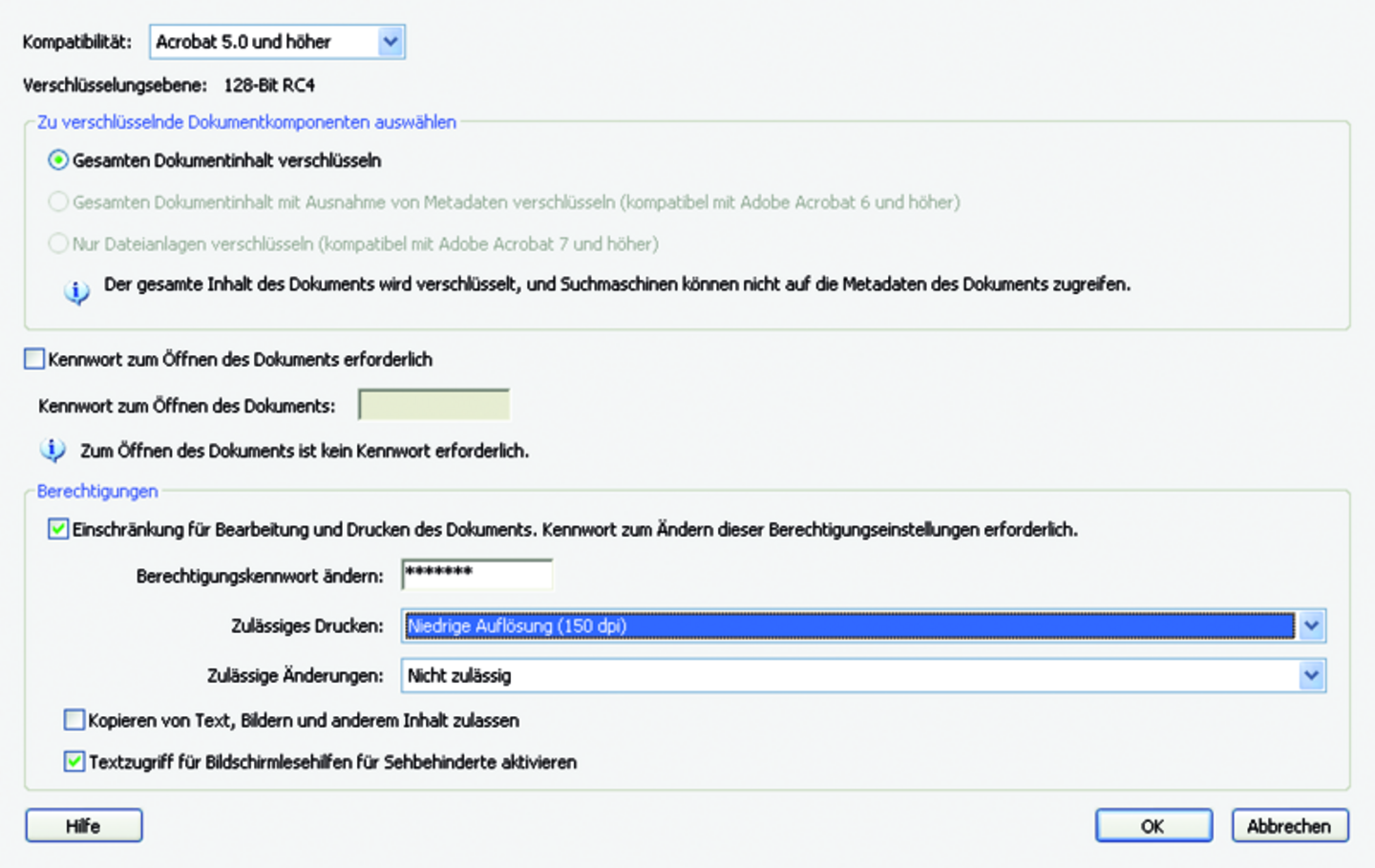Enable Kennwort zum Öffnen des Dokuments erforderlich

[x=34, y=359]
